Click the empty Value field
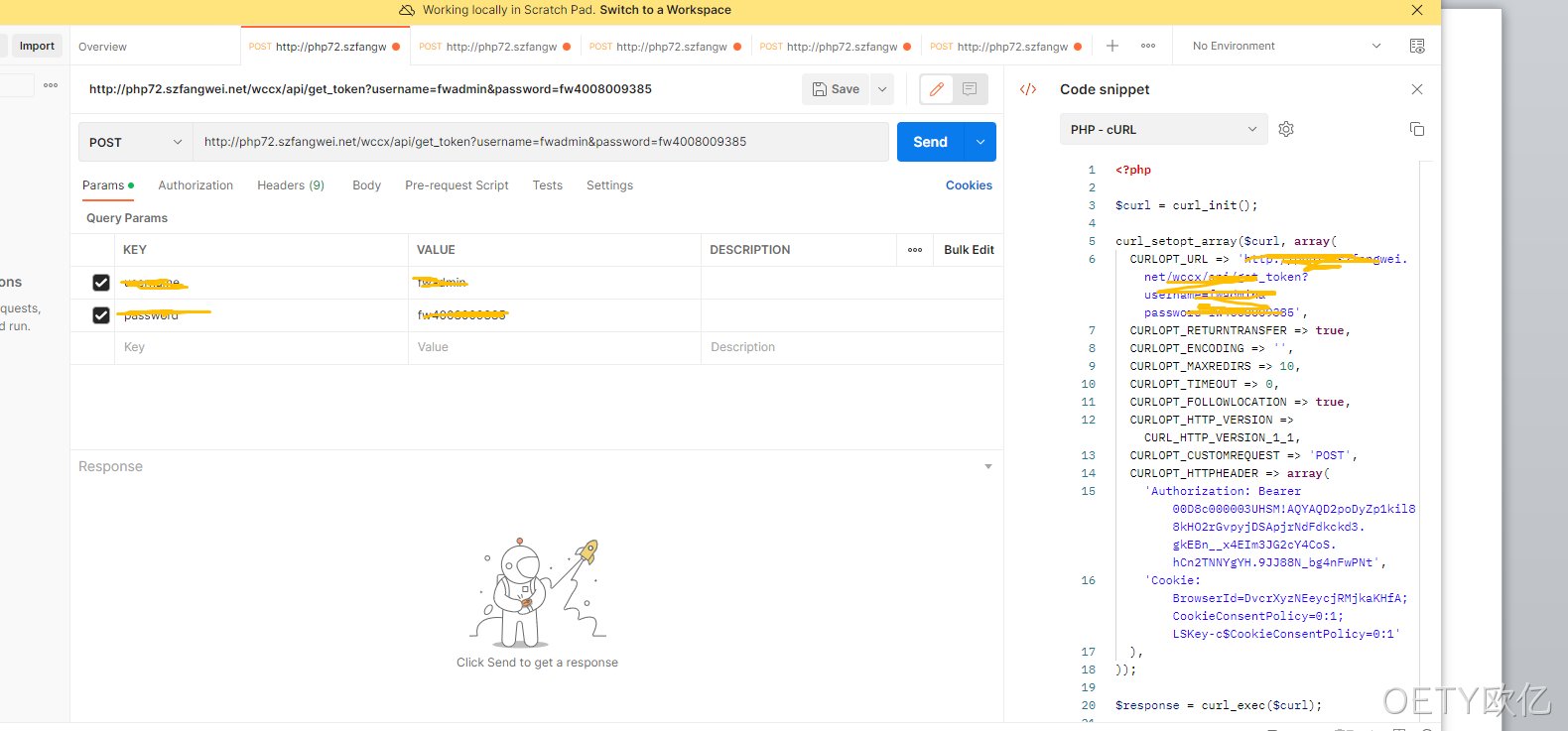 (555, 347)
